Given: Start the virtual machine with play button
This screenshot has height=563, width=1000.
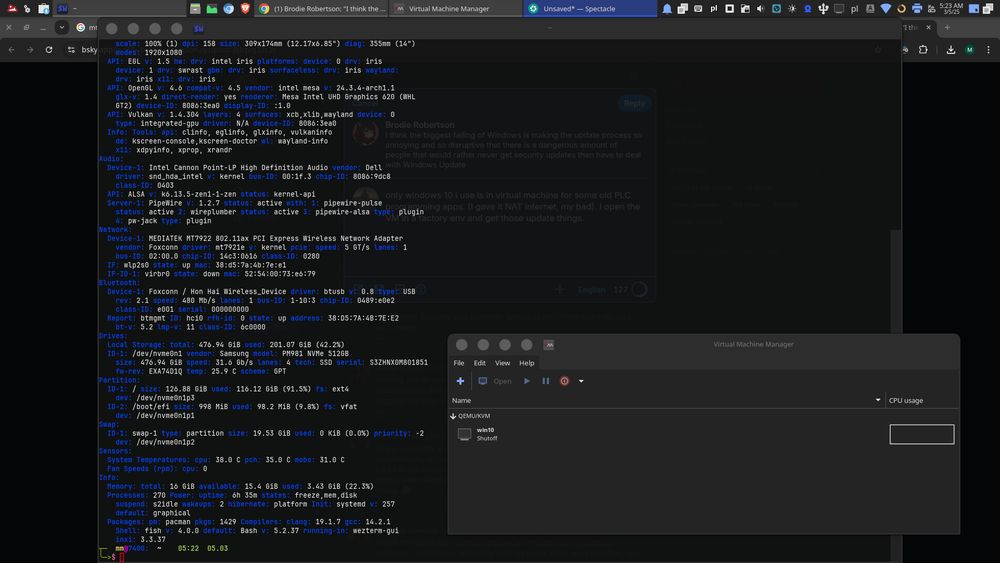Looking at the screenshot, I should tap(527, 381).
